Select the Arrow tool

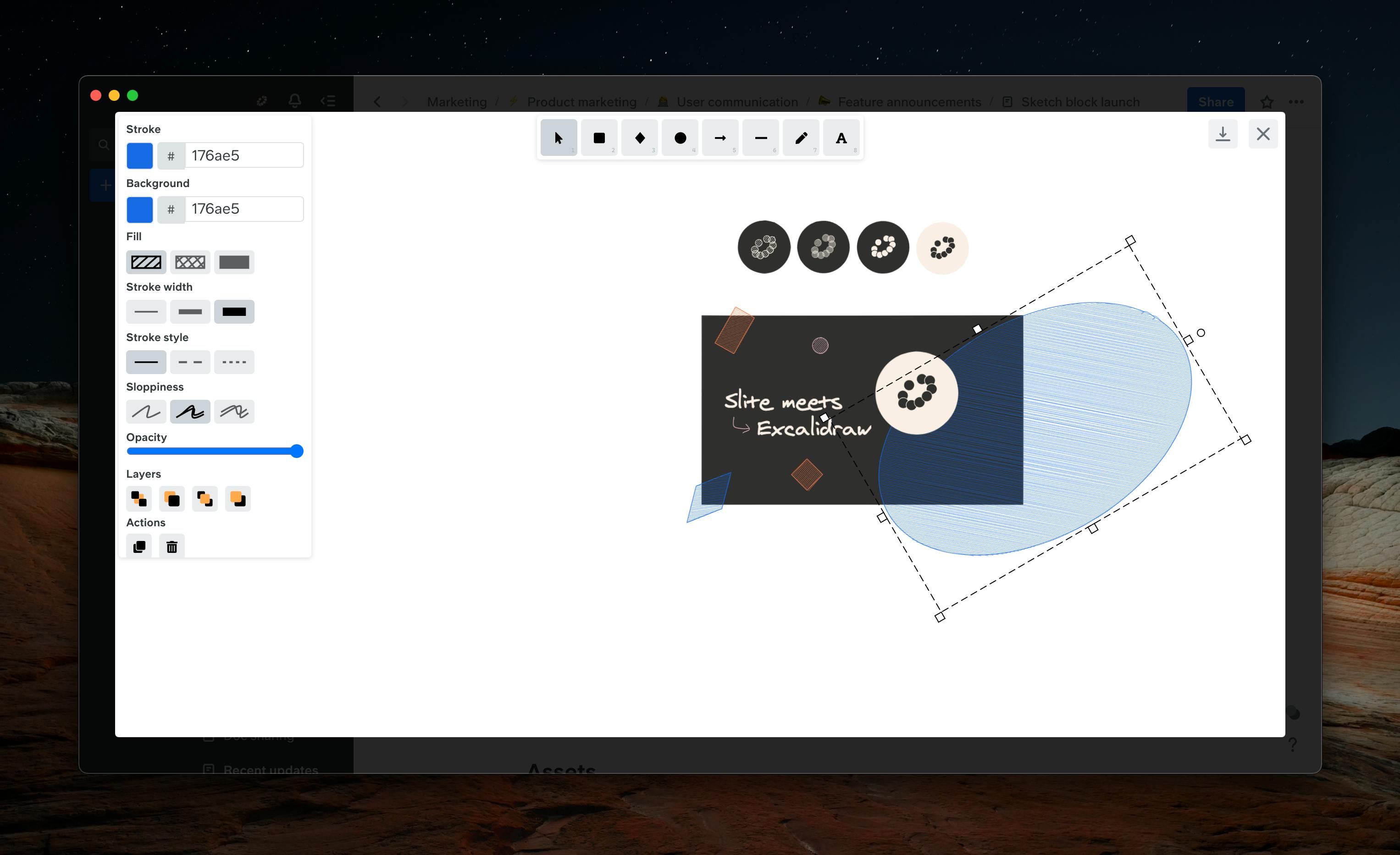[x=720, y=138]
